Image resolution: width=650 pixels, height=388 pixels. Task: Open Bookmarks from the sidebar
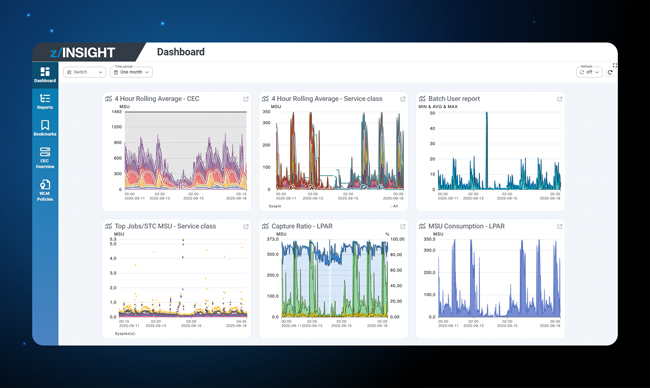(45, 128)
